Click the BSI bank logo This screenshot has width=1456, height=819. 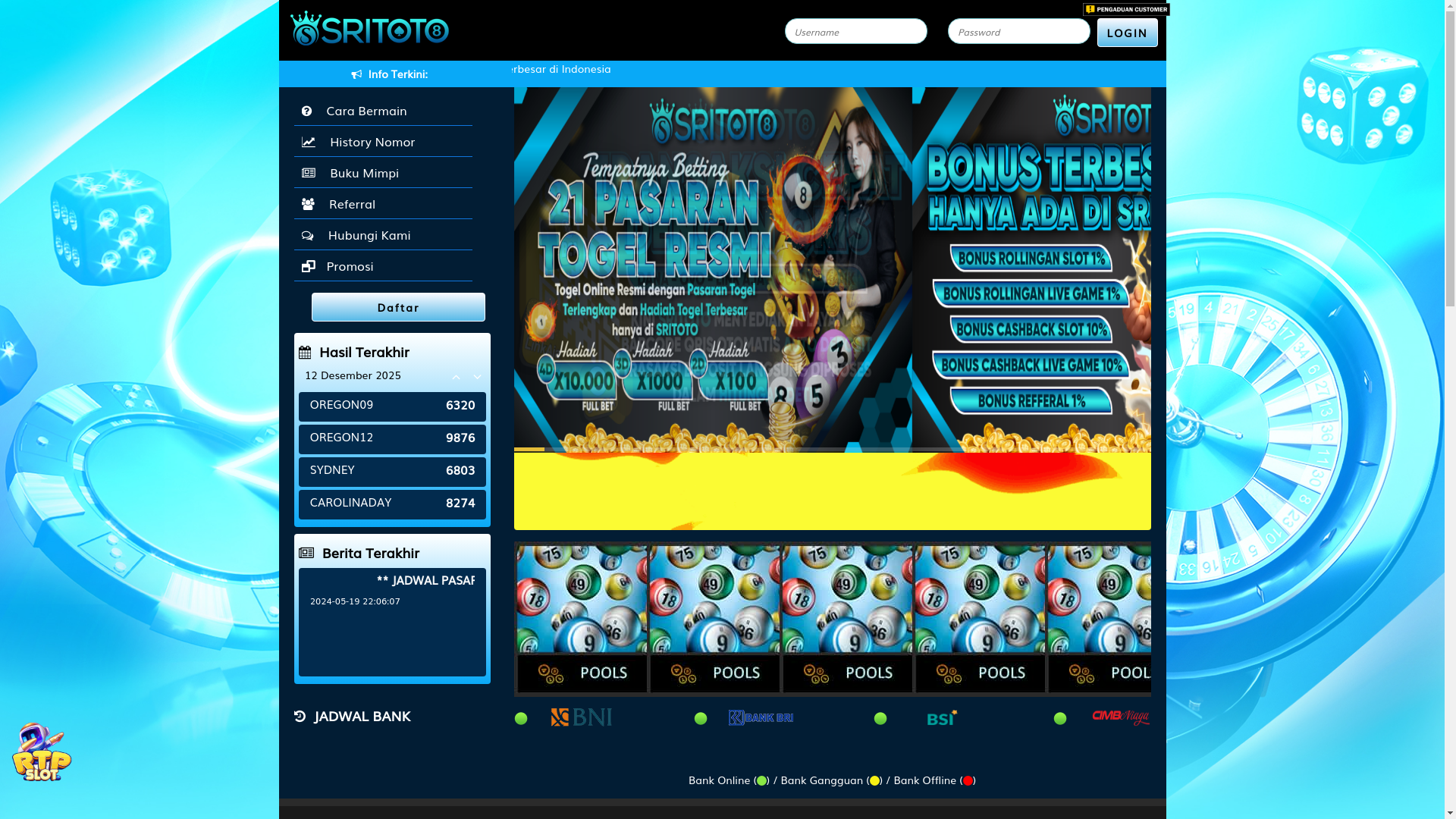click(x=942, y=717)
